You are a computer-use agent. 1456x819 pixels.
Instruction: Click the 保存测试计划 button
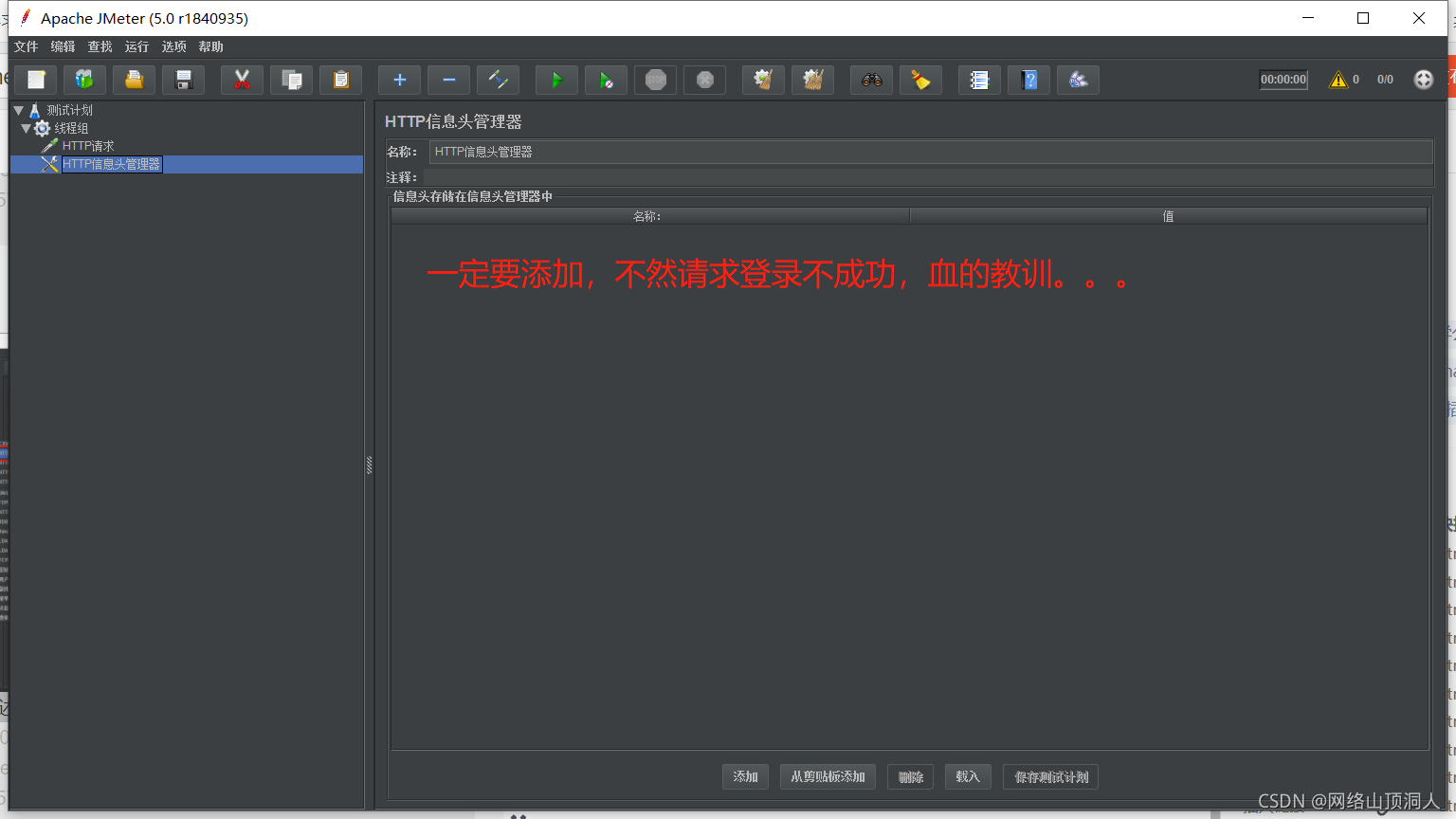(1051, 777)
